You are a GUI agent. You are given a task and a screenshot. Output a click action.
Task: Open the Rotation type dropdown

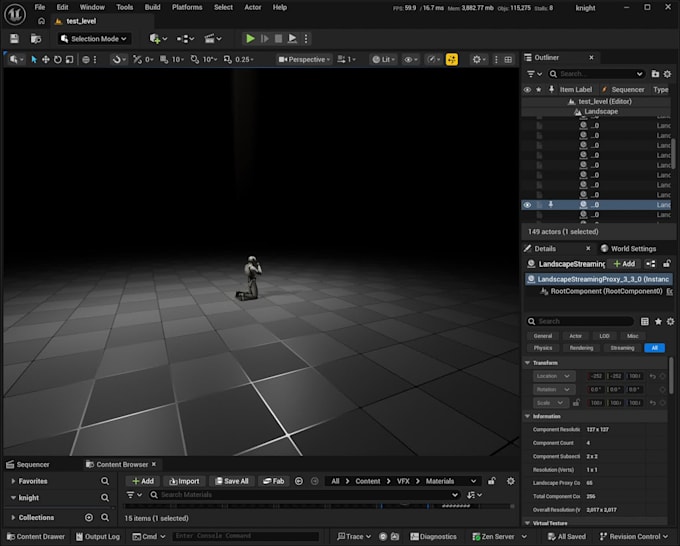tap(554, 389)
